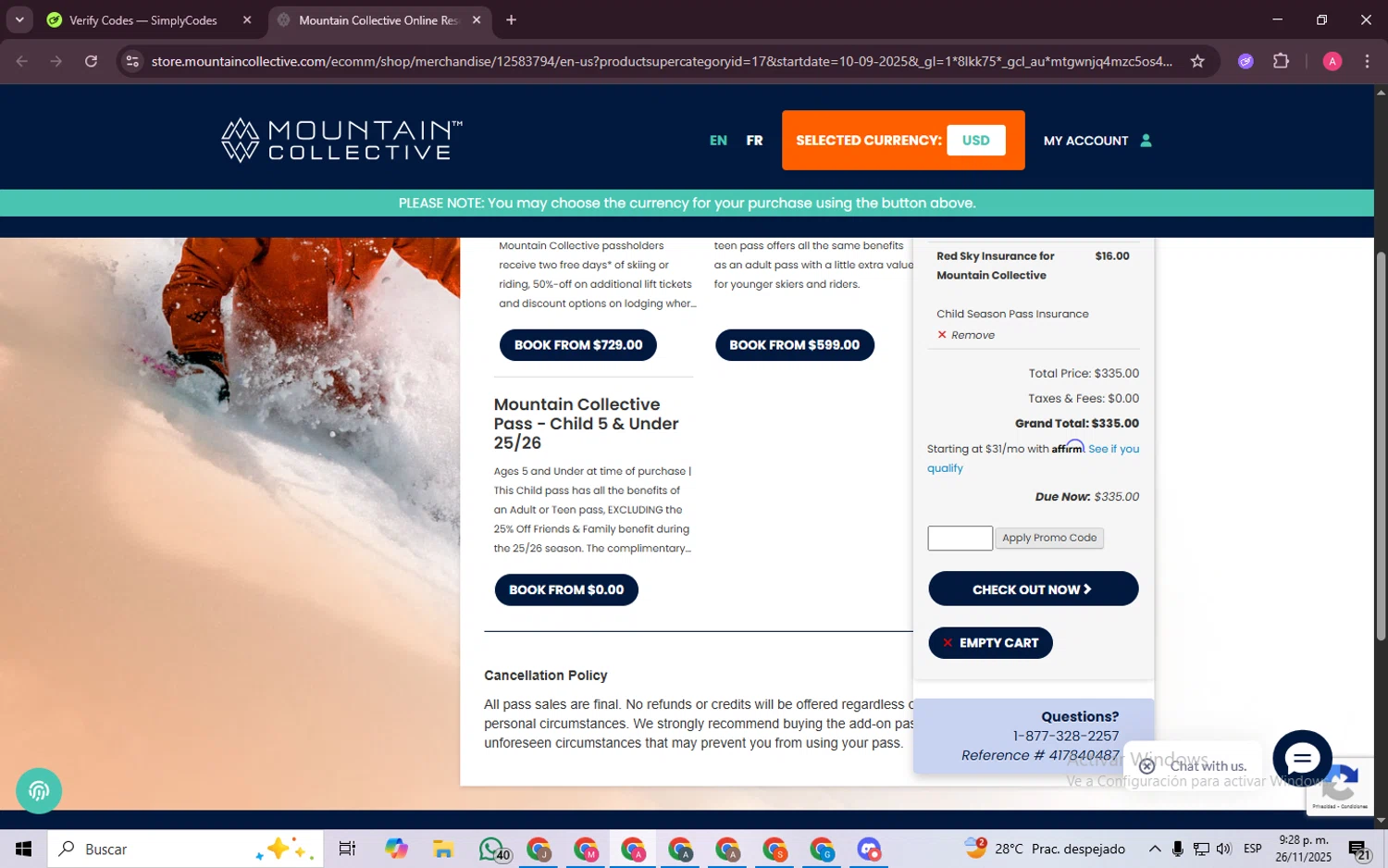The height and width of the screenshot is (868, 1388).
Task: Switch language to EN
Action: click(x=718, y=141)
